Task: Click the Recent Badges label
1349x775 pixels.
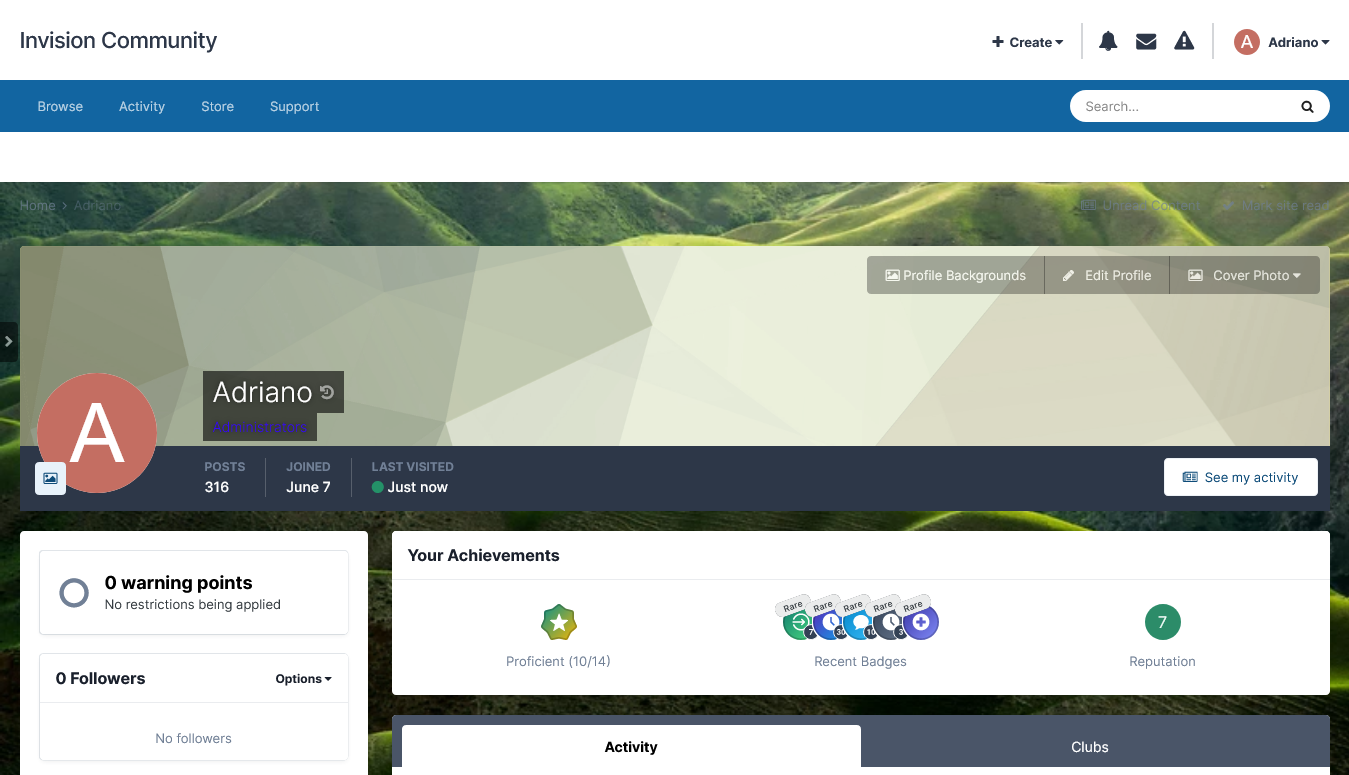Action: [x=860, y=661]
